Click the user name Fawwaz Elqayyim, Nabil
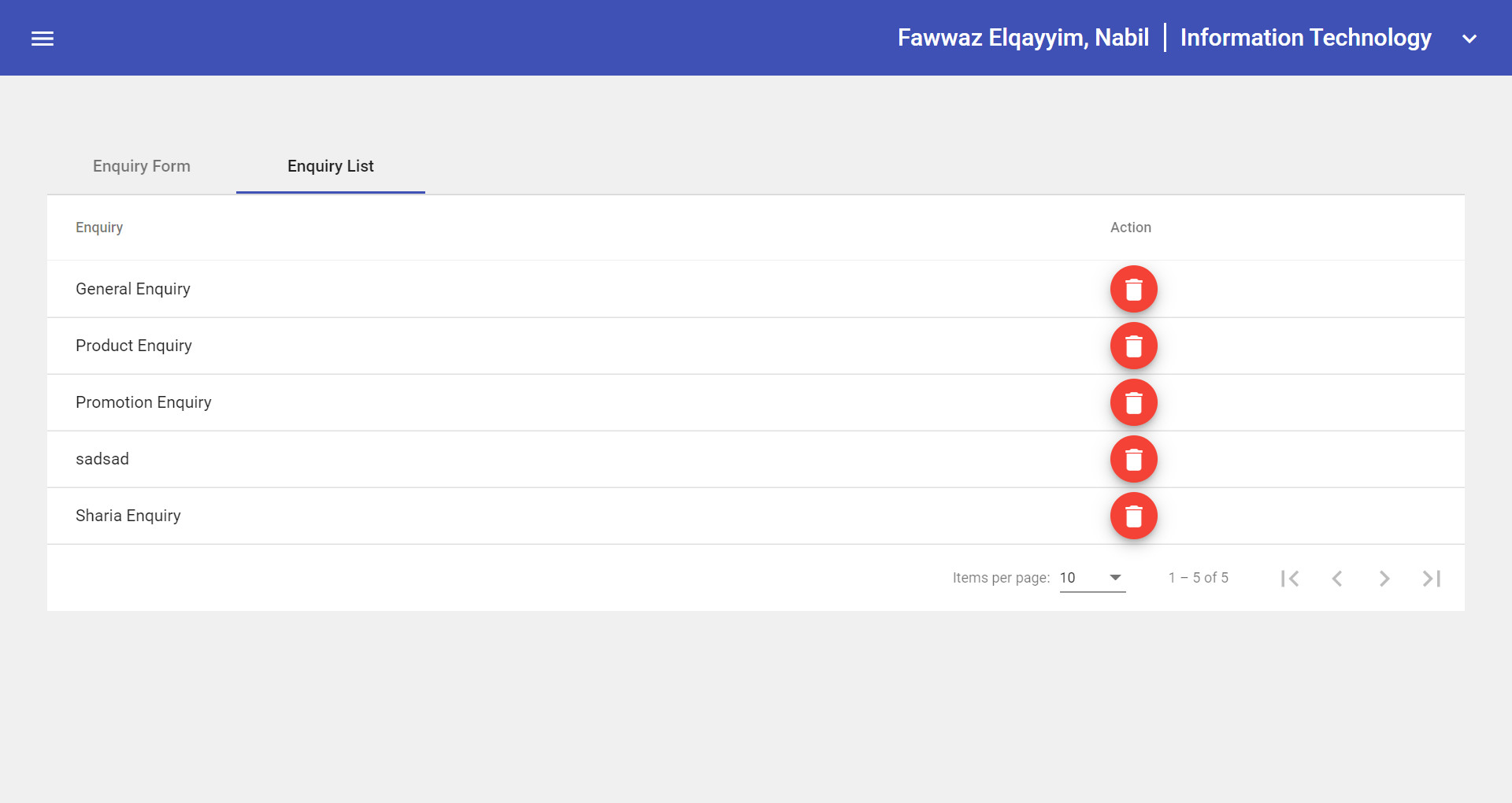Image resolution: width=1512 pixels, height=803 pixels. point(1023,38)
